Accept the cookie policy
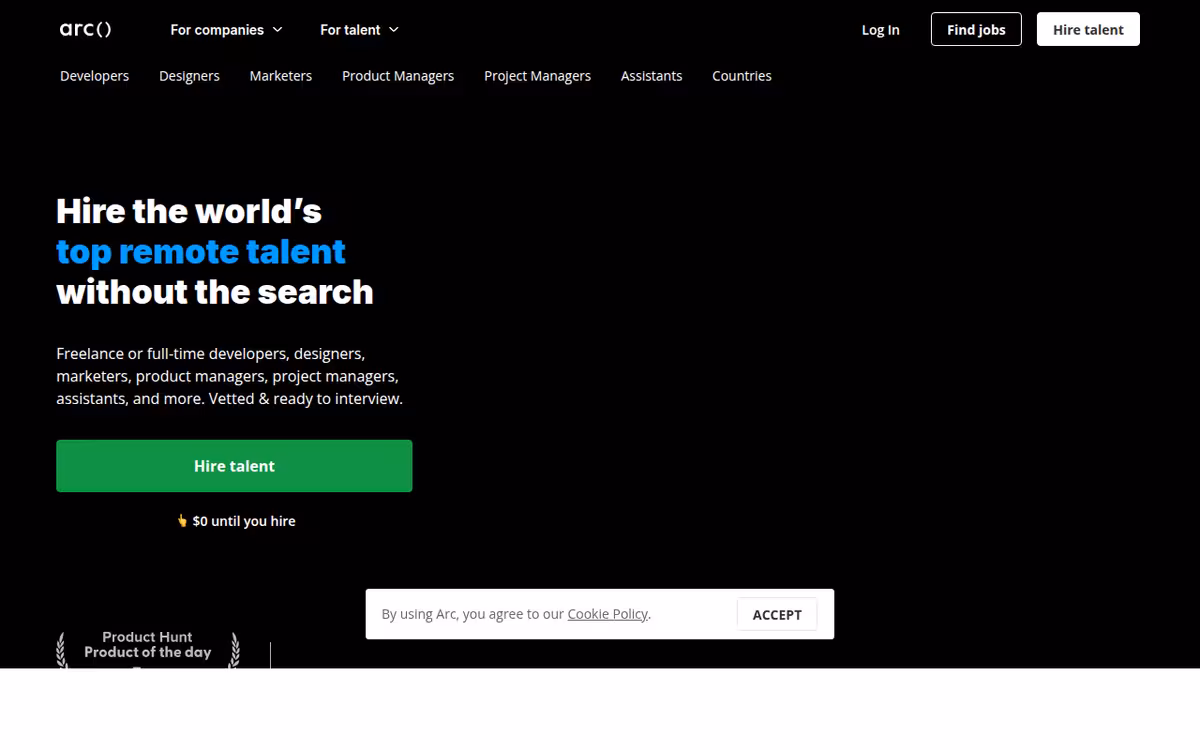 pos(777,615)
